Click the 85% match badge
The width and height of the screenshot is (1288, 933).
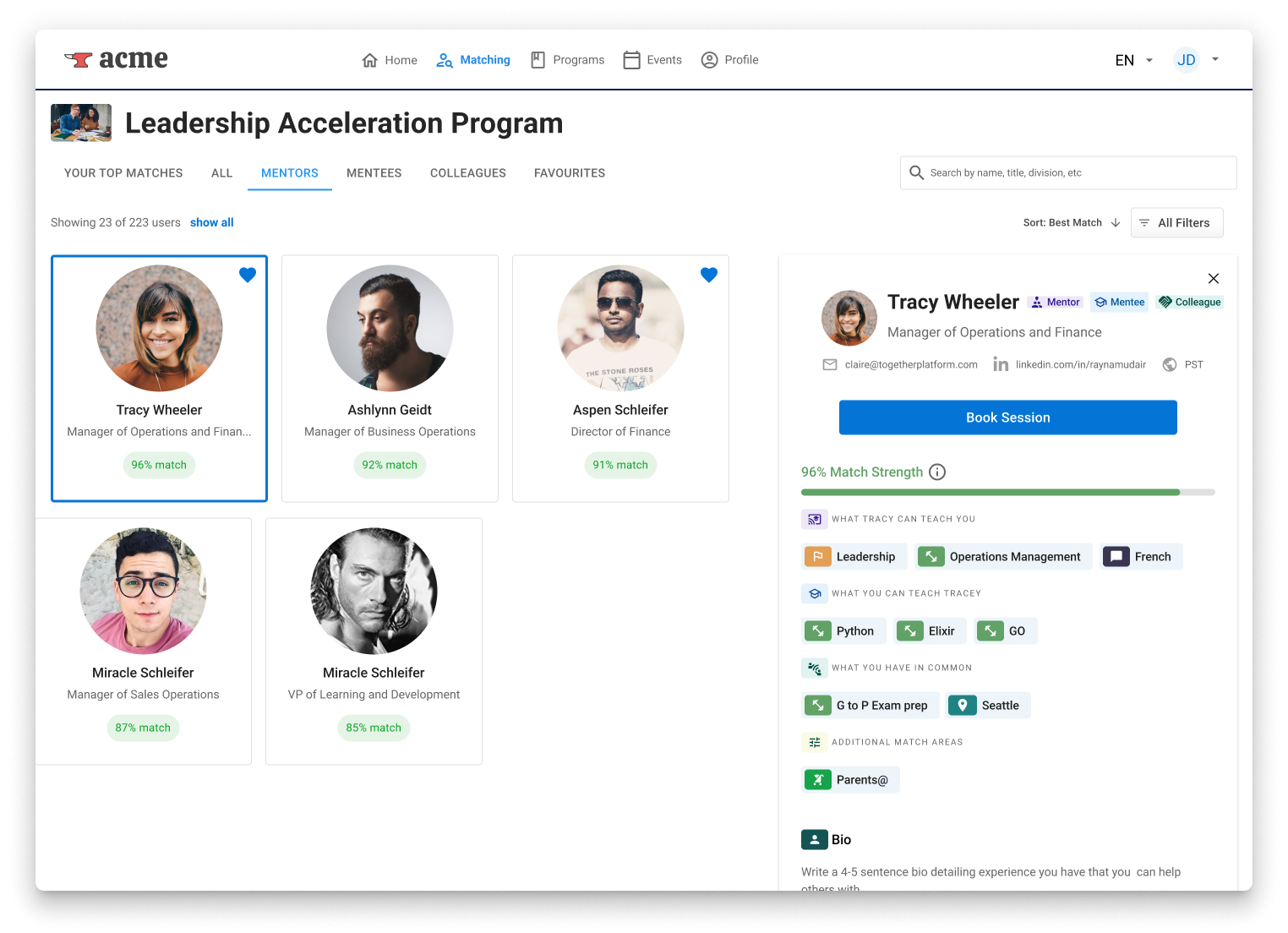point(374,728)
